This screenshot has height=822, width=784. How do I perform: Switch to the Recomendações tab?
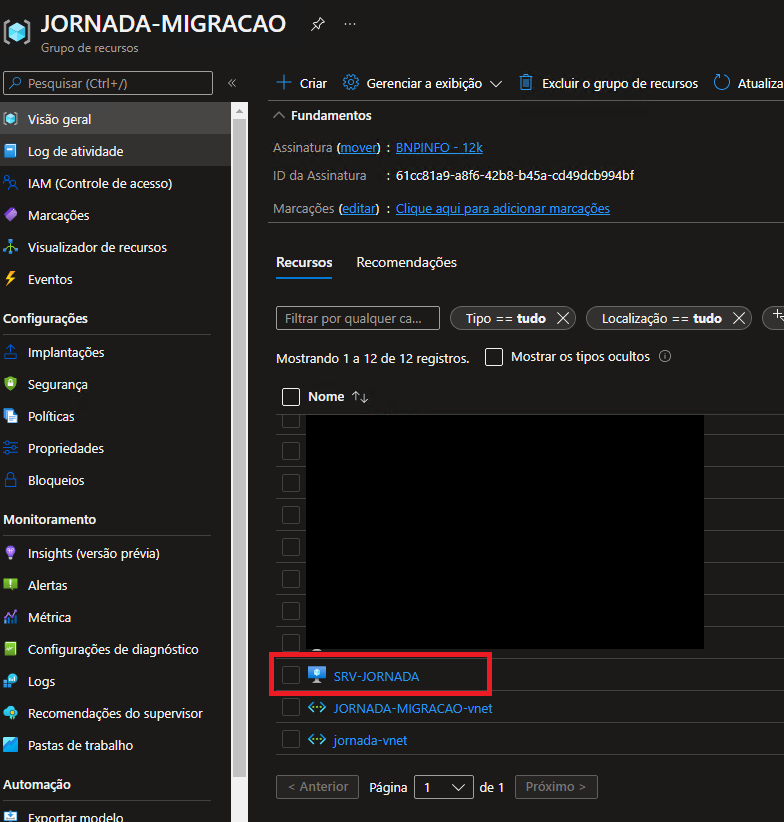pos(406,262)
